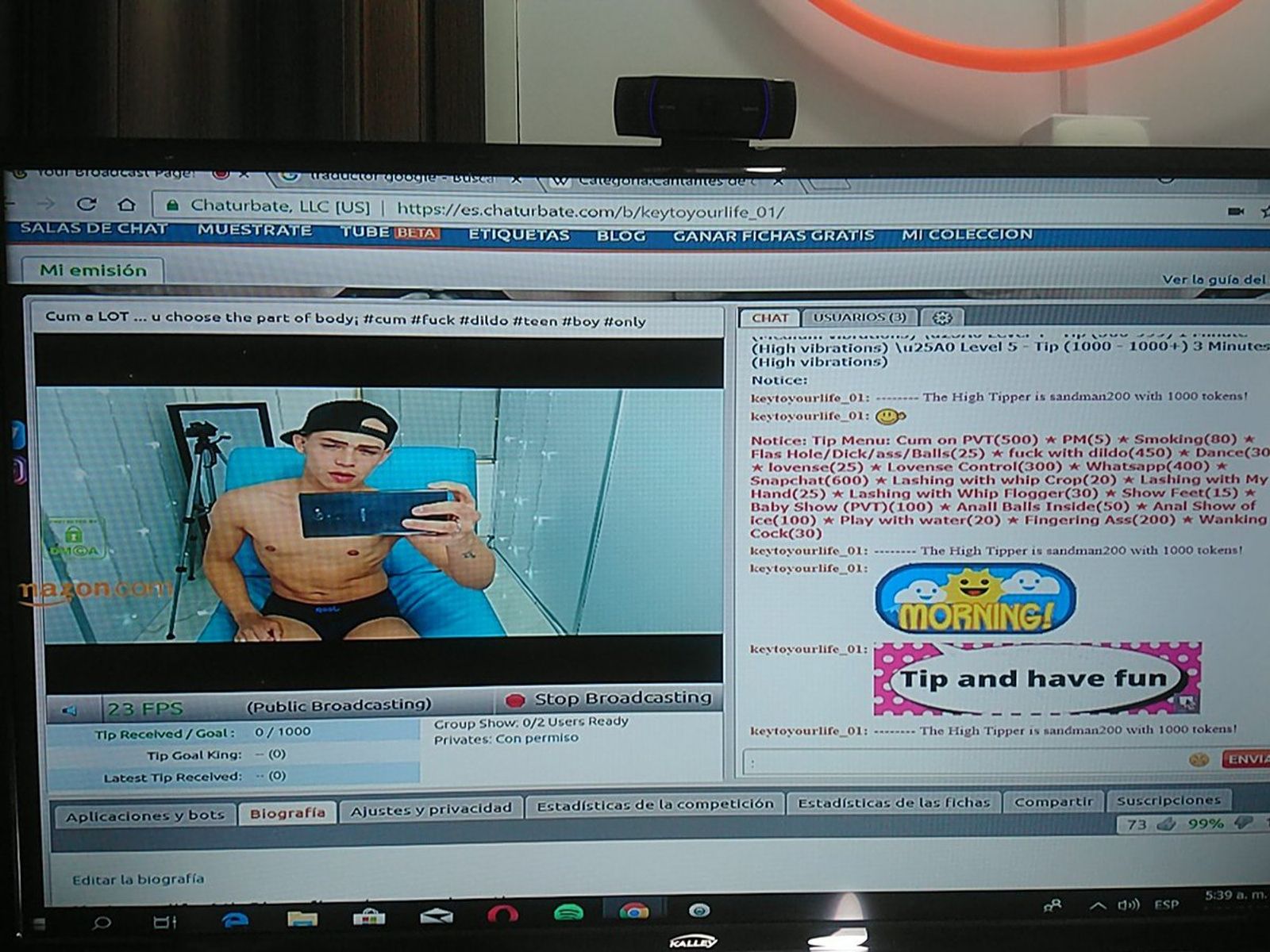Click the thumbs up rating icon
Image resolution: width=1270 pixels, height=952 pixels.
click(x=1166, y=824)
